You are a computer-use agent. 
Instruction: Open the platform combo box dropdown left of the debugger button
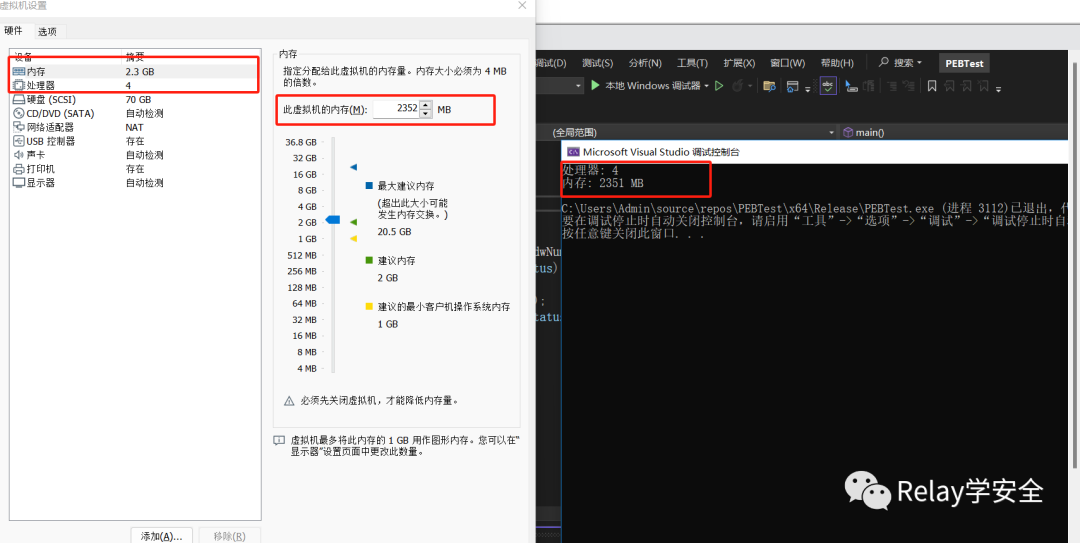click(579, 86)
